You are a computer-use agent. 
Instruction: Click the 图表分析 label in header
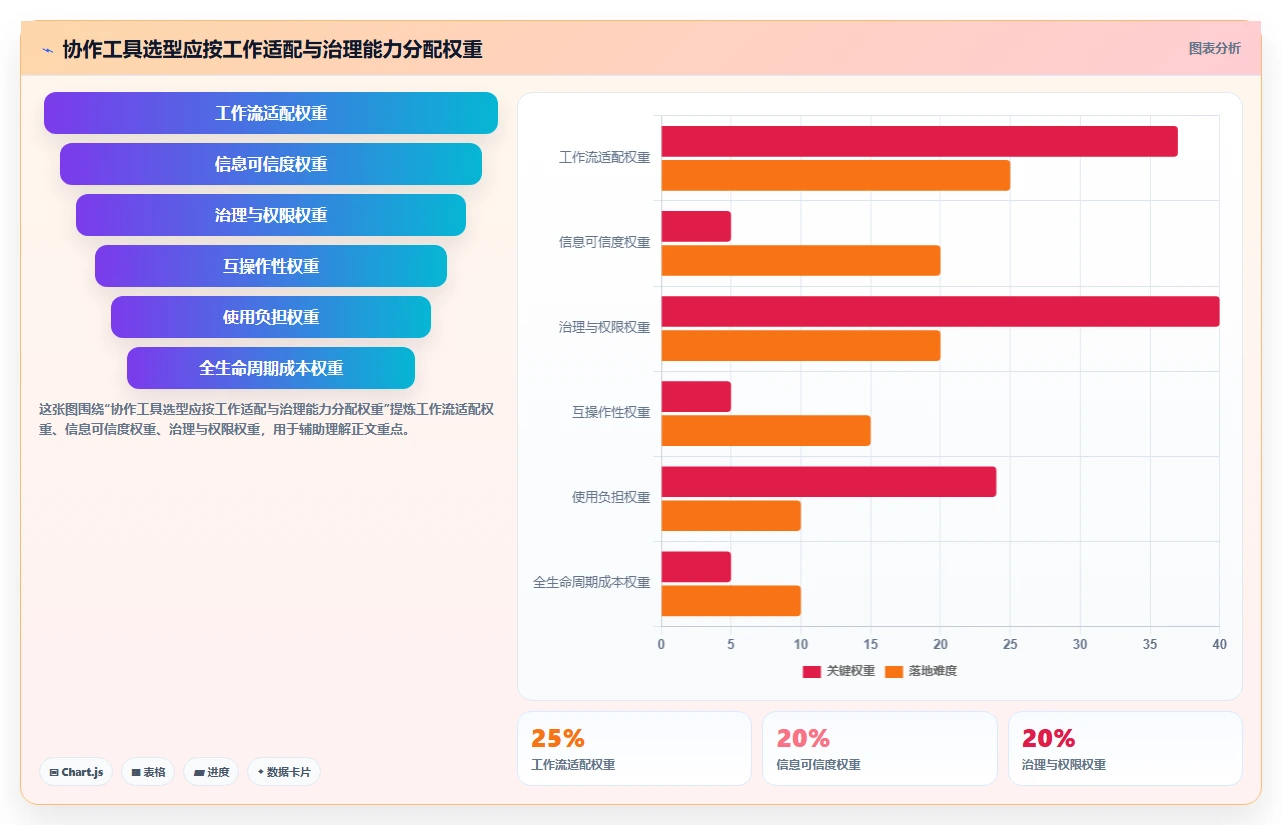coord(1214,48)
